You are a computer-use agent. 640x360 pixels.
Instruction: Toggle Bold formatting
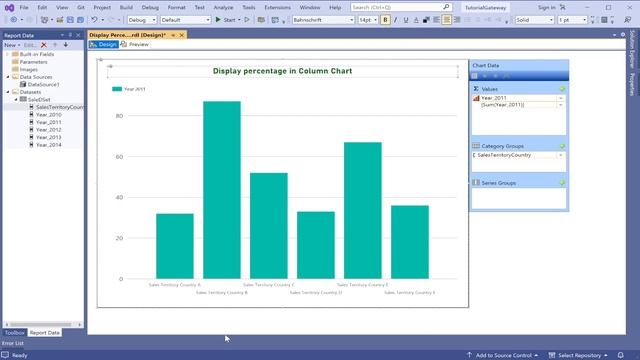tap(385, 20)
